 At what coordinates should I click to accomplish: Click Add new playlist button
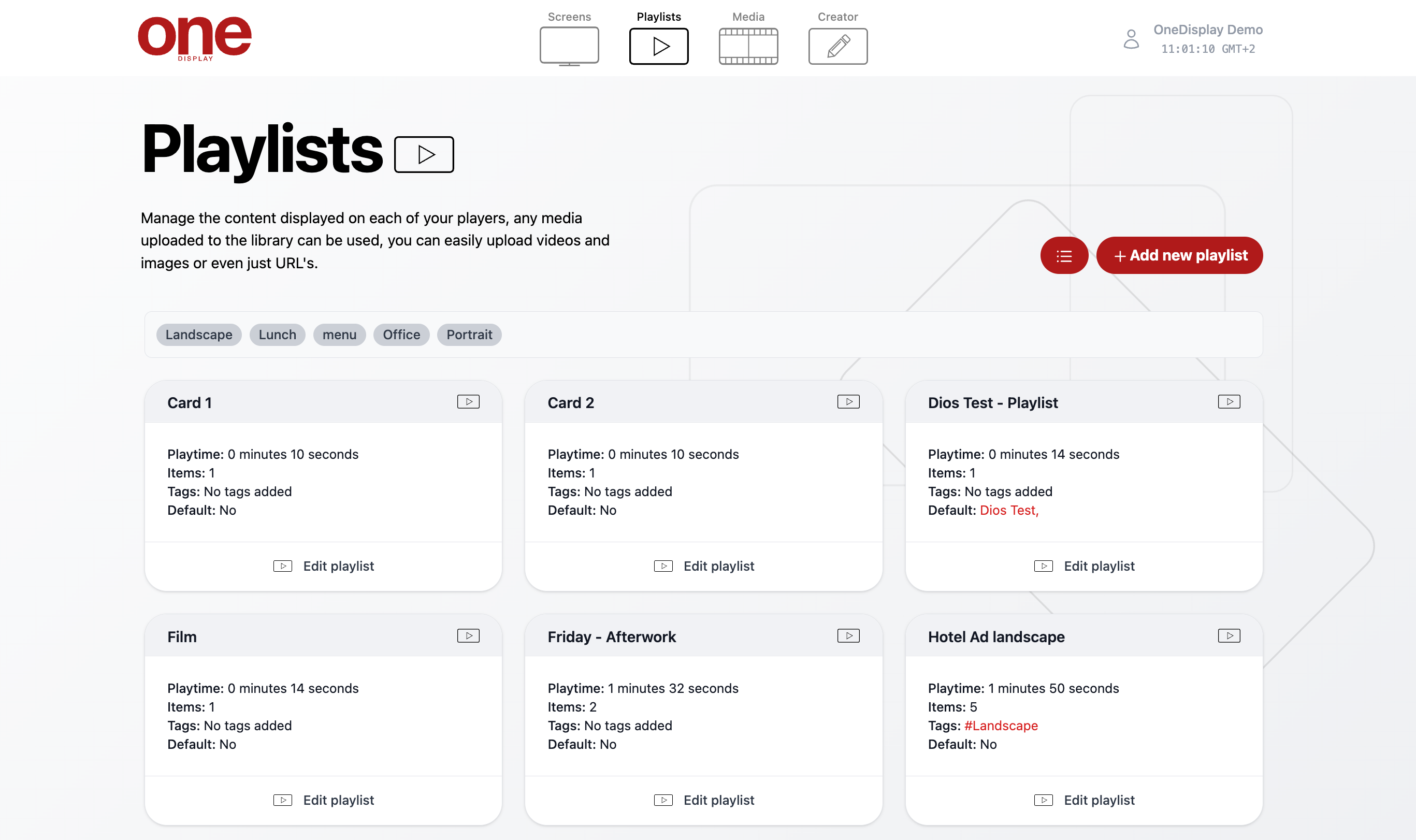1179,256
